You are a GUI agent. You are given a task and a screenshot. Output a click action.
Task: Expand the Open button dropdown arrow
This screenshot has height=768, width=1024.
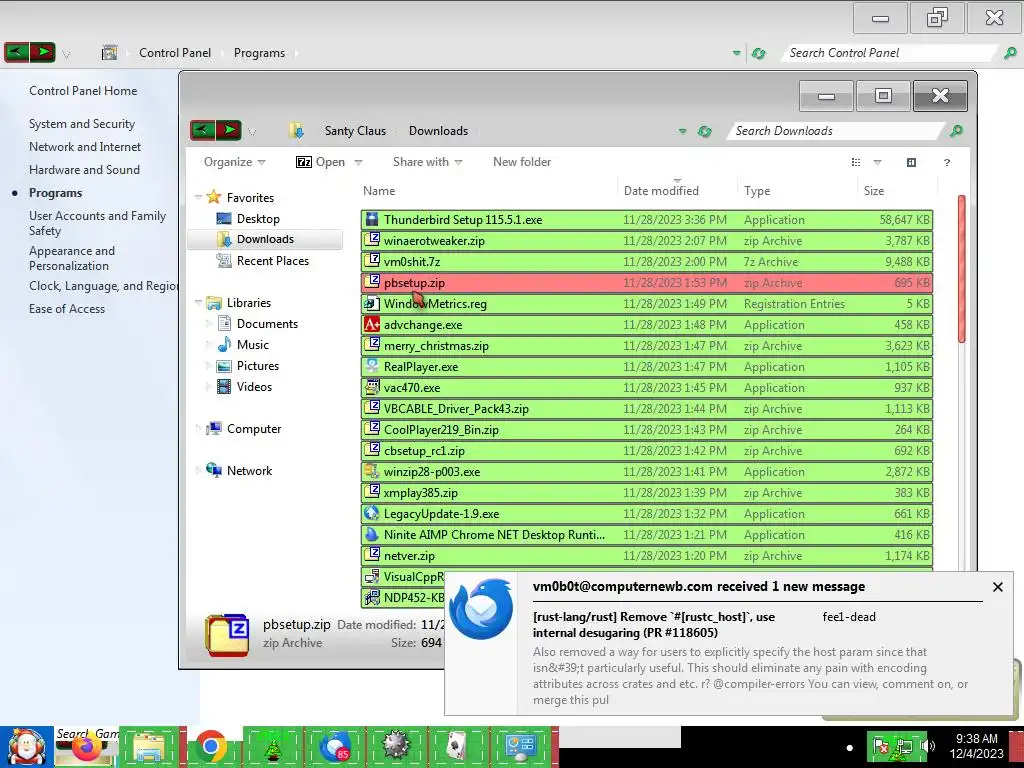pos(358,163)
